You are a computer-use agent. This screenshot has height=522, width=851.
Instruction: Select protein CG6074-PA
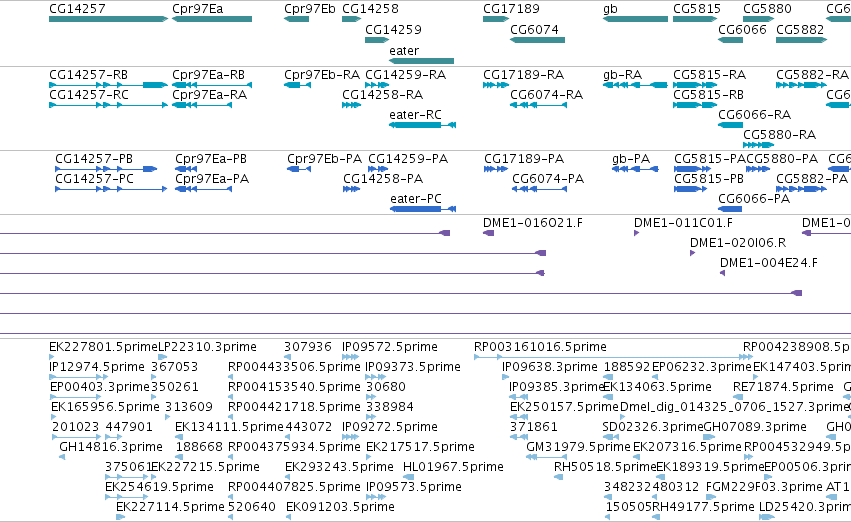[539, 189]
